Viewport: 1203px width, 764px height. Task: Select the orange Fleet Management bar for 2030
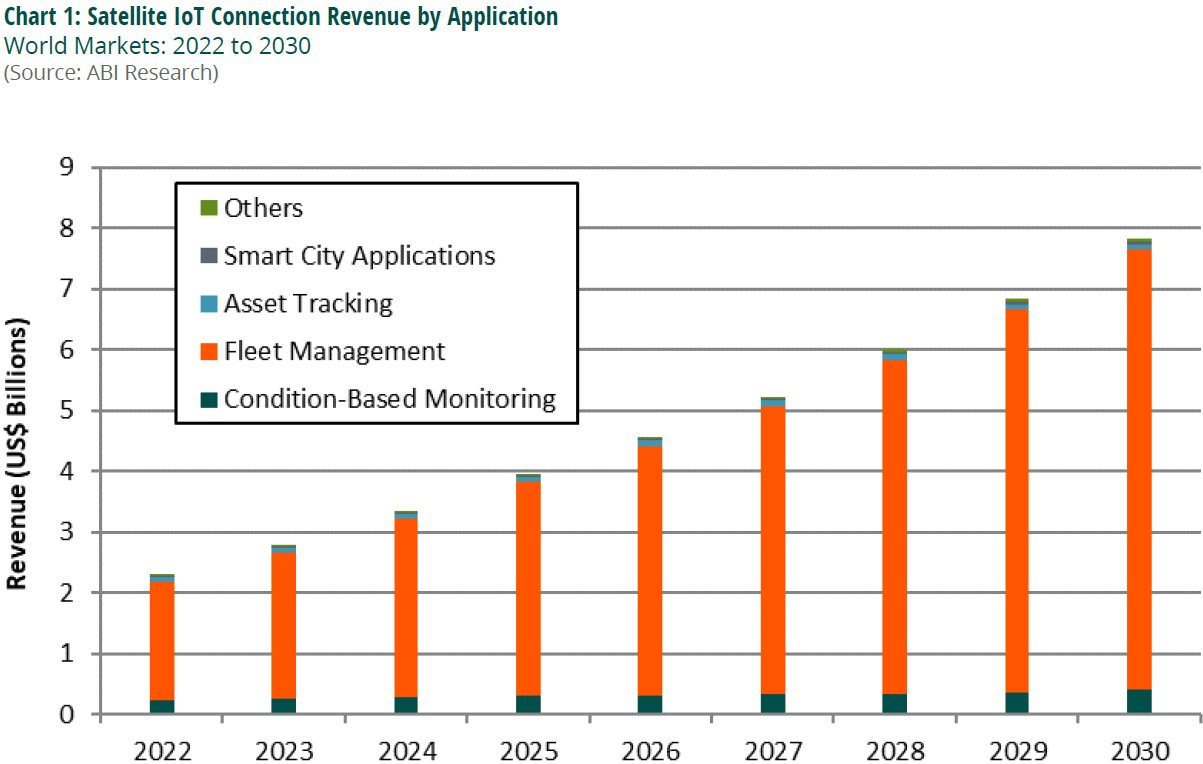1138,470
